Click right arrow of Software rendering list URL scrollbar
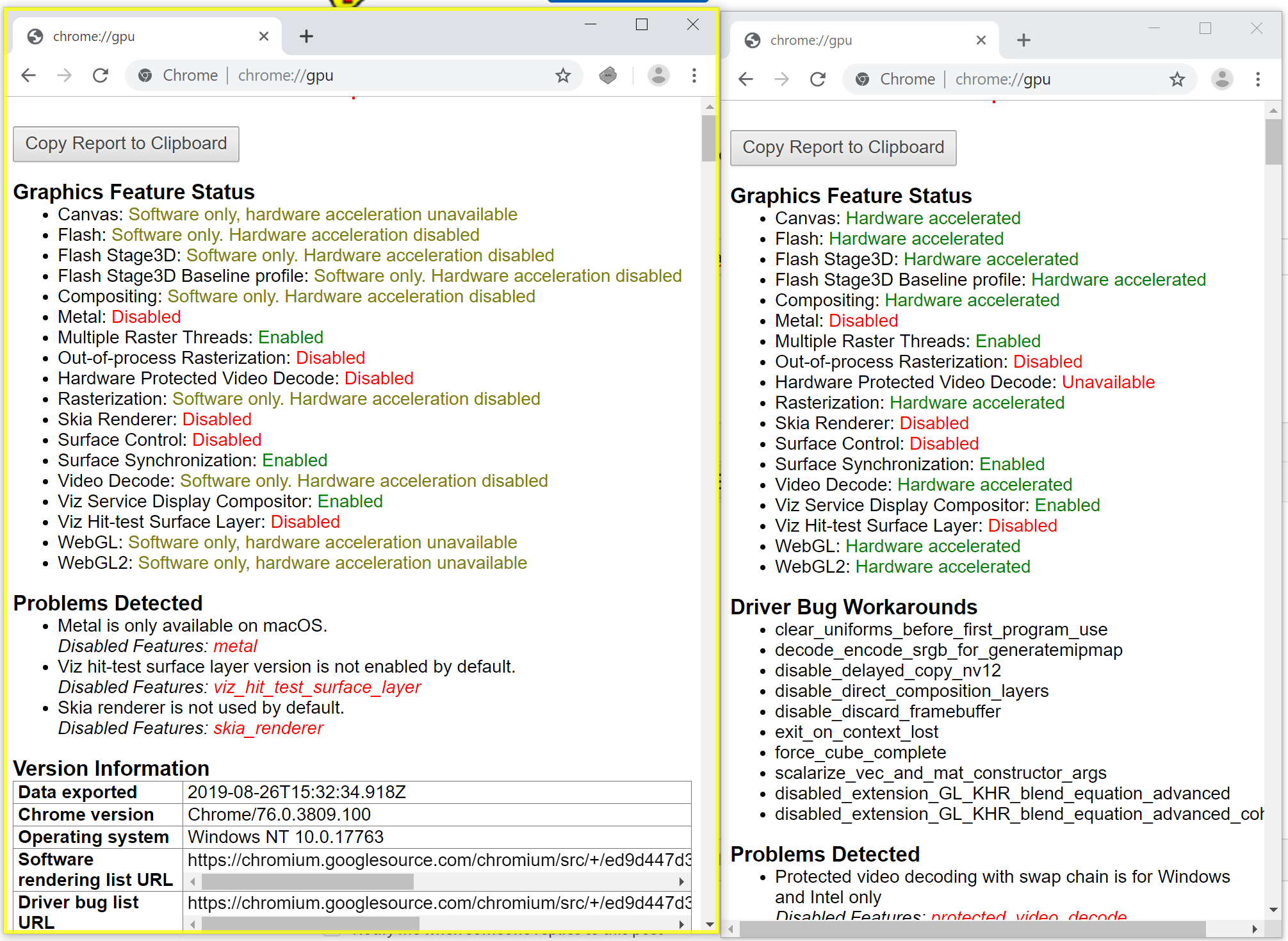Screen dimensions: 1288x941 (x=682, y=882)
